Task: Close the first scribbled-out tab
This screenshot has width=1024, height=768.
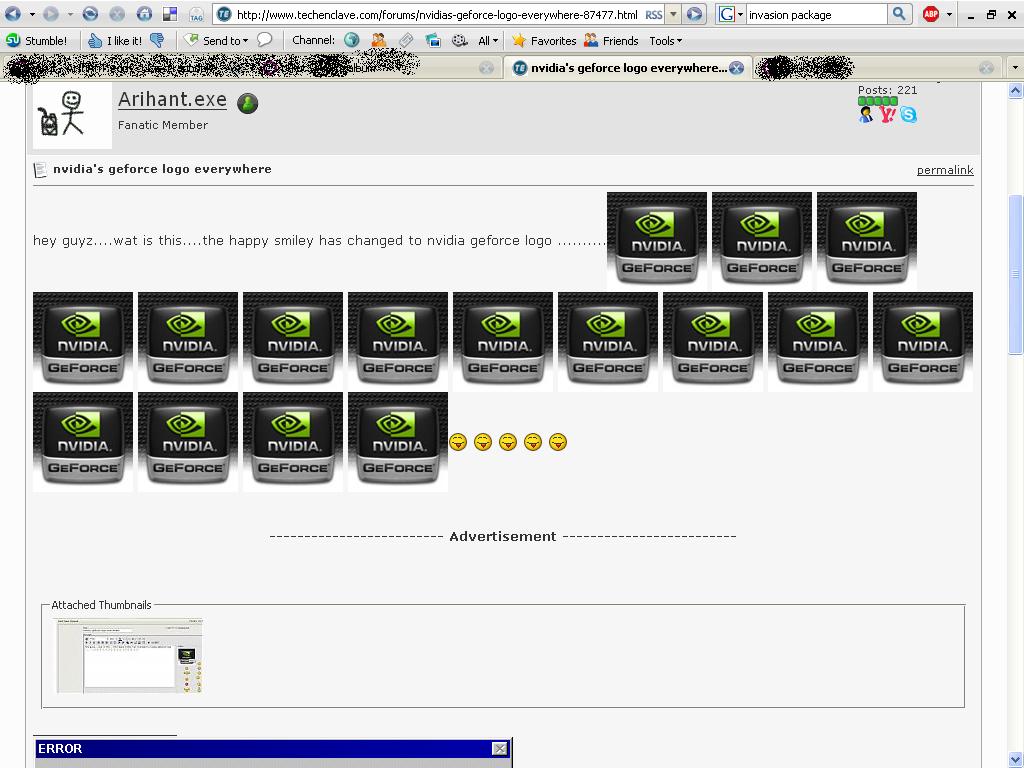Action: 486,68
